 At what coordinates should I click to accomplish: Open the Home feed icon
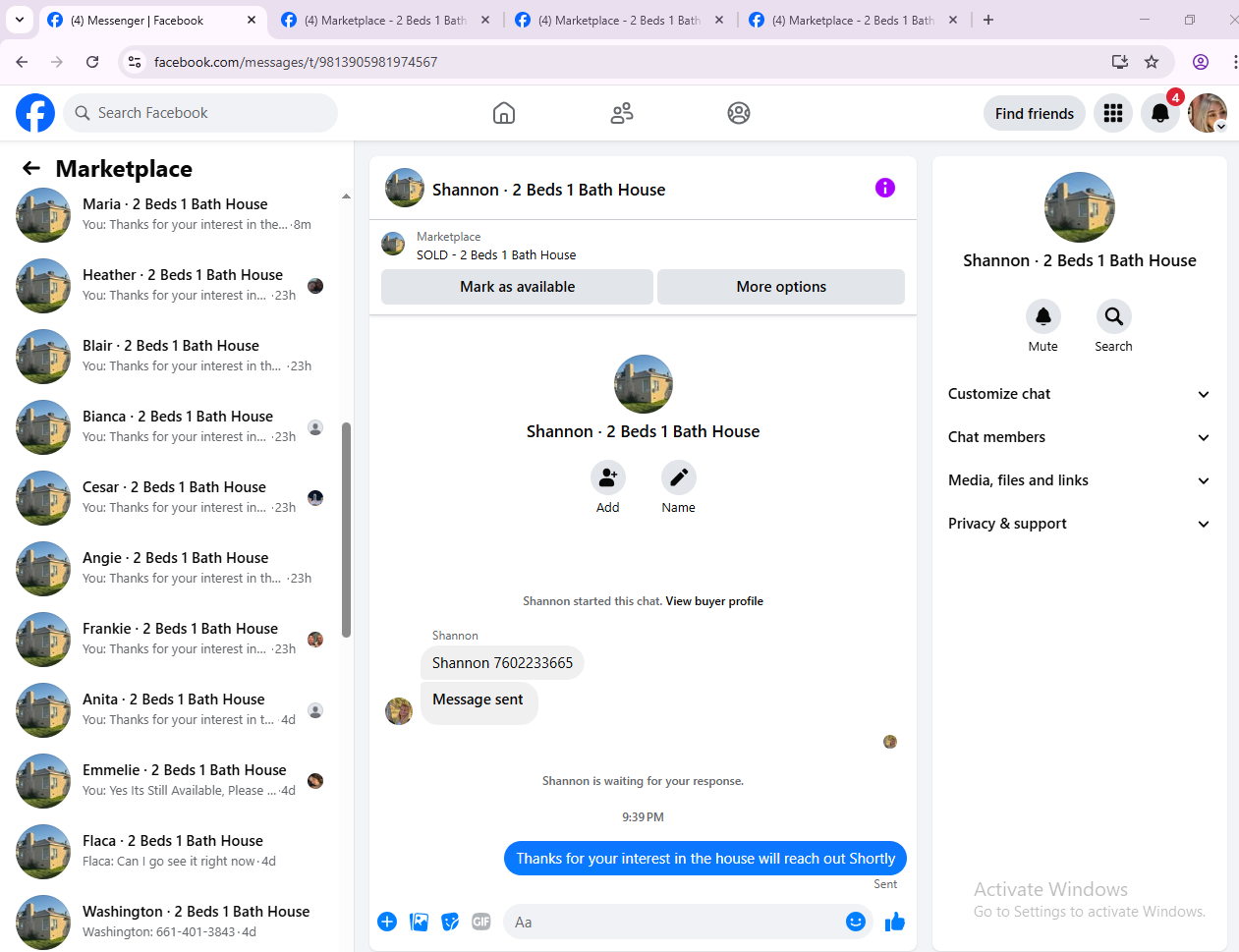[504, 113]
